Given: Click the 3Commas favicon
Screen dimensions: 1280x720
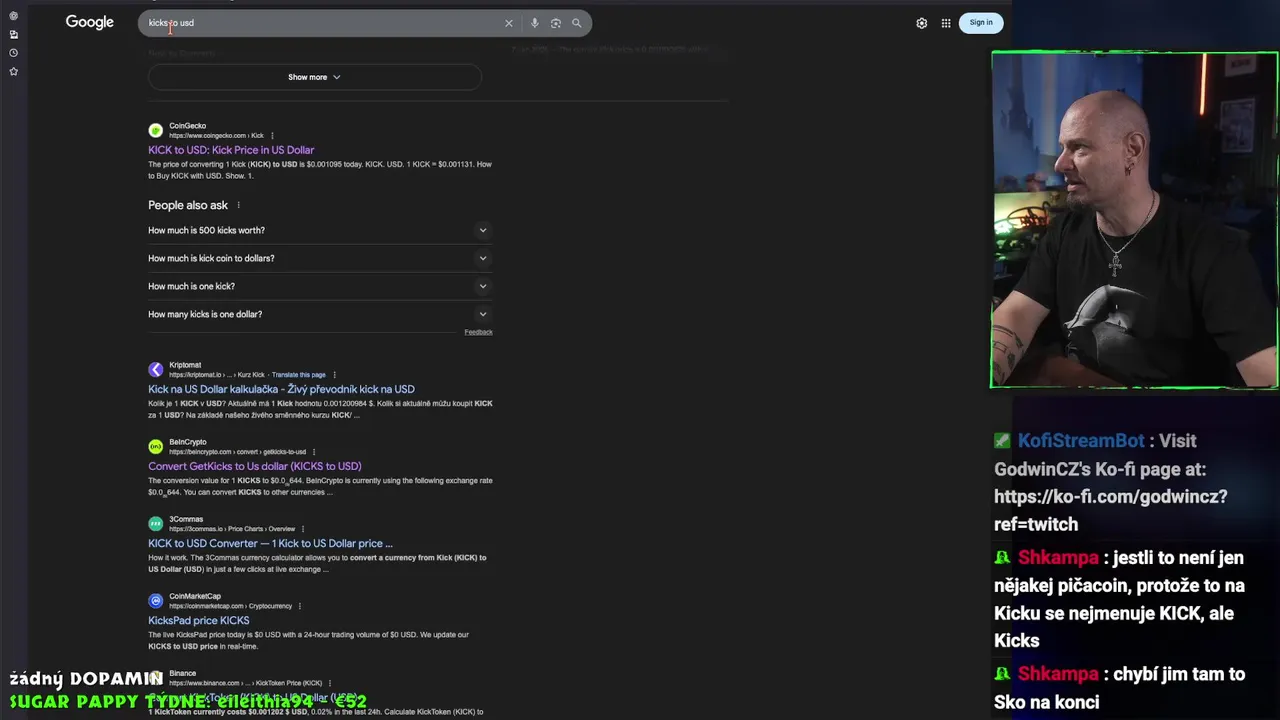Looking at the screenshot, I should click(x=155, y=524).
